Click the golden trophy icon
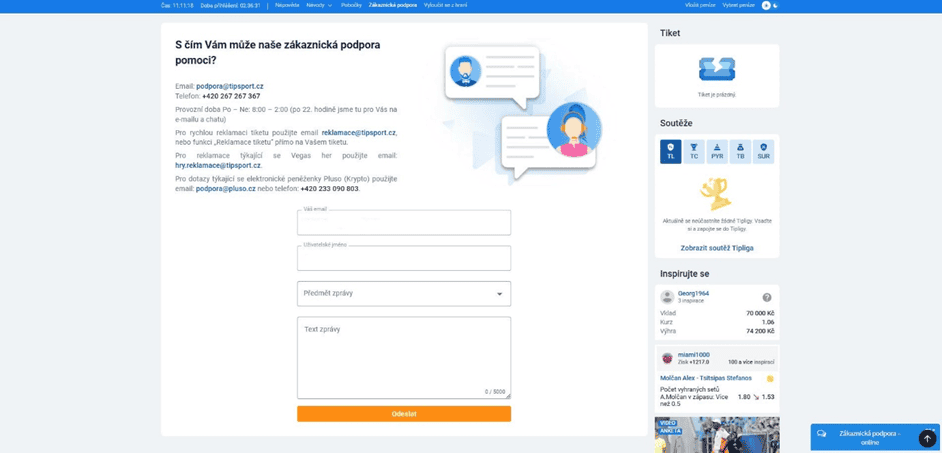Image resolution: width=942 pixels, height=453 pixels. pos(715,194)
